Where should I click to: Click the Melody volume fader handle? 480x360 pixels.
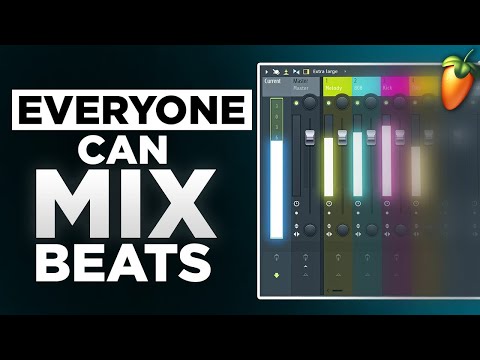[x=342, y=137]
